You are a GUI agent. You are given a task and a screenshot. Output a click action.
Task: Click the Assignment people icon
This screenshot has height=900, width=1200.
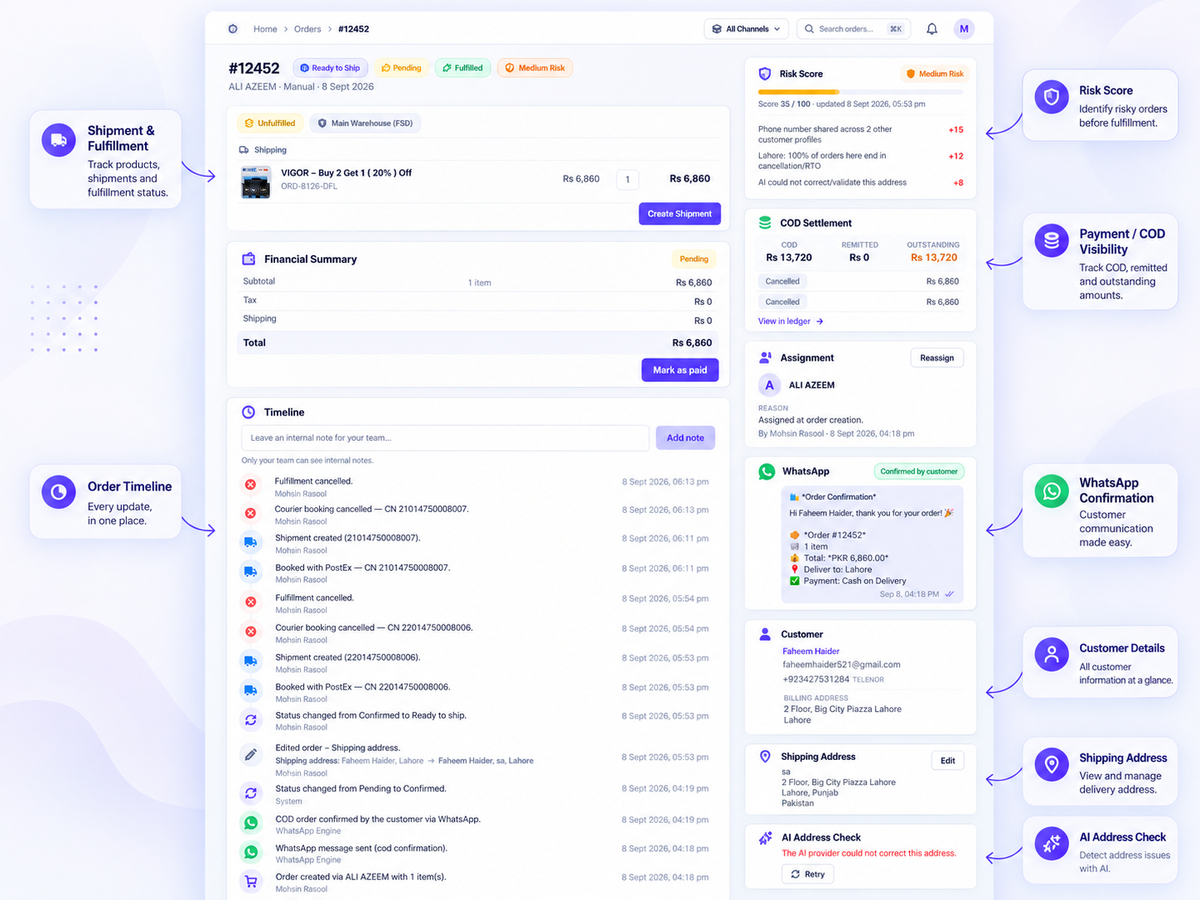tap(765, 357)
